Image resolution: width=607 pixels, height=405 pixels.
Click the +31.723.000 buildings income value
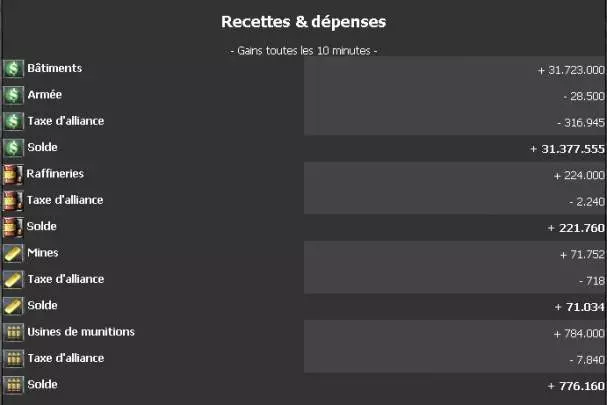(570, 70)
